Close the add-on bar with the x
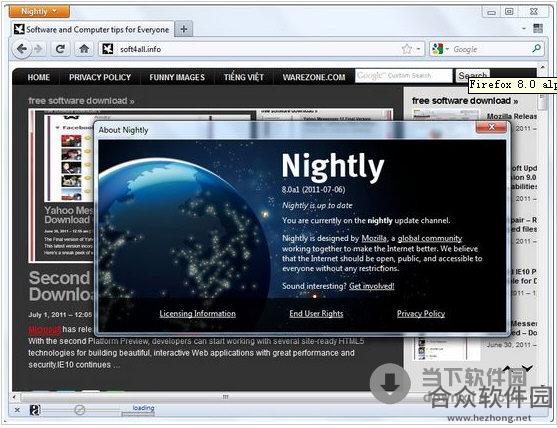This screenshot has height=428, width=557. coord(17,410)
